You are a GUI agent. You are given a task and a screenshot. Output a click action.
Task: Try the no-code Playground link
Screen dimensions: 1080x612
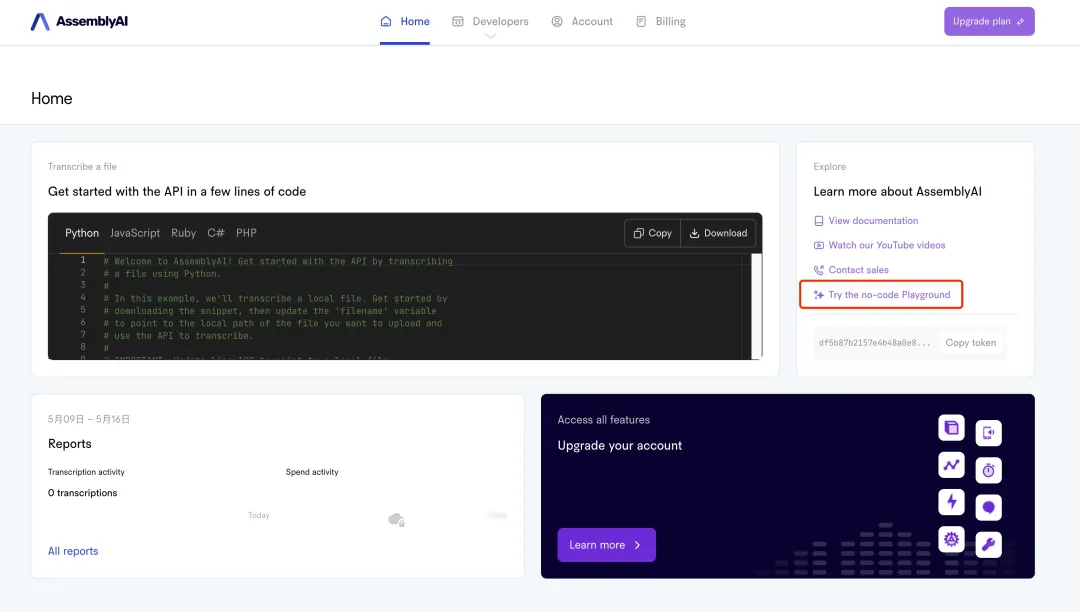click(x=882, y=295)
